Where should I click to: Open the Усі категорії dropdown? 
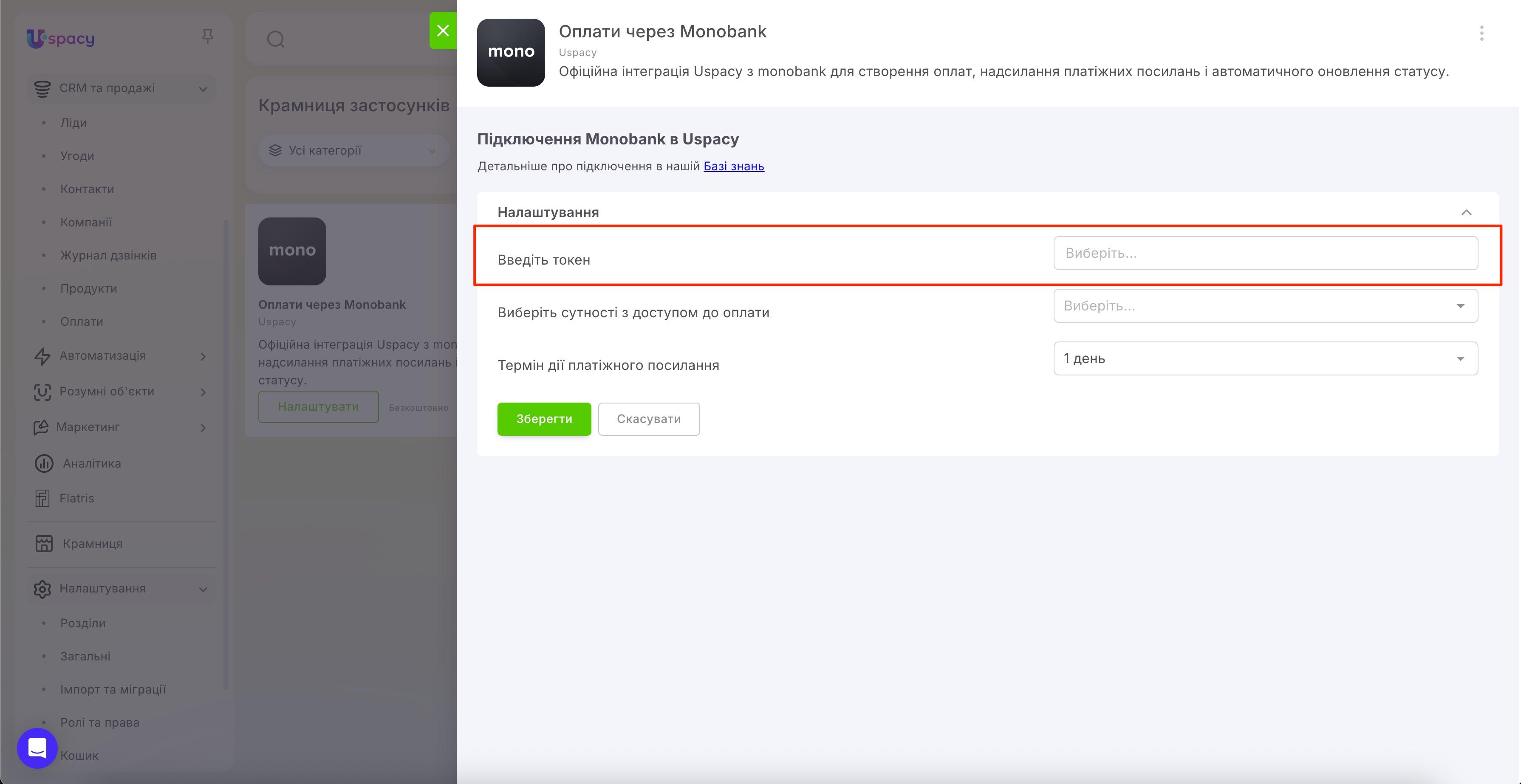click(x=353, y=150)
